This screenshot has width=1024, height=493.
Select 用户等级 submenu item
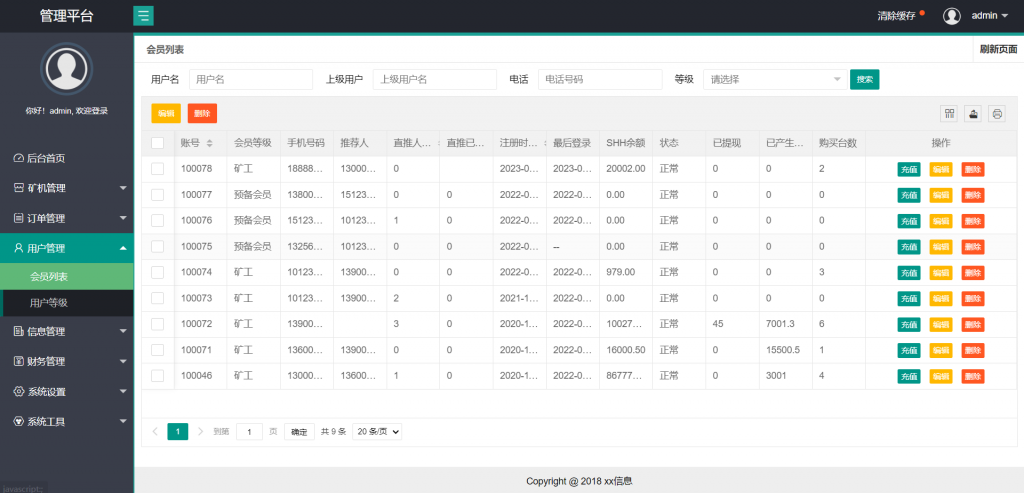[67, 303]
